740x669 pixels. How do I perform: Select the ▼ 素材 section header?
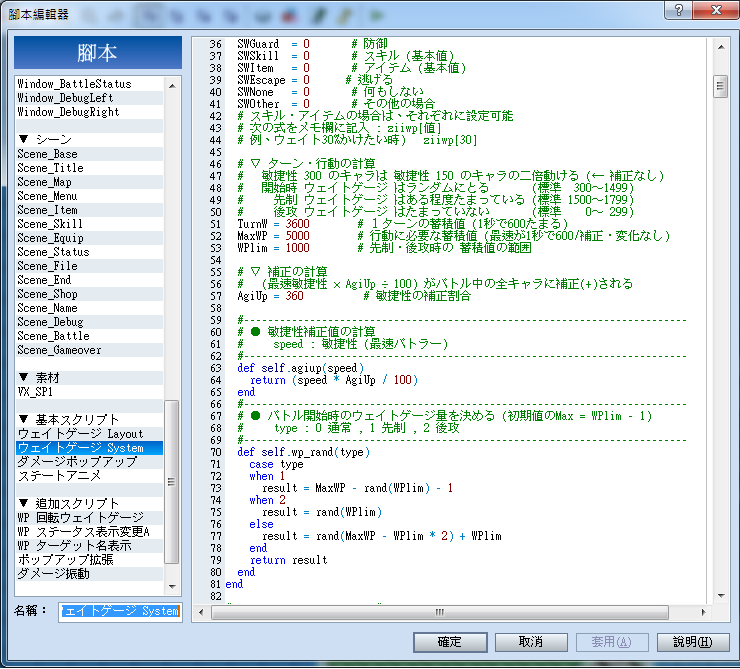point(89,378)
